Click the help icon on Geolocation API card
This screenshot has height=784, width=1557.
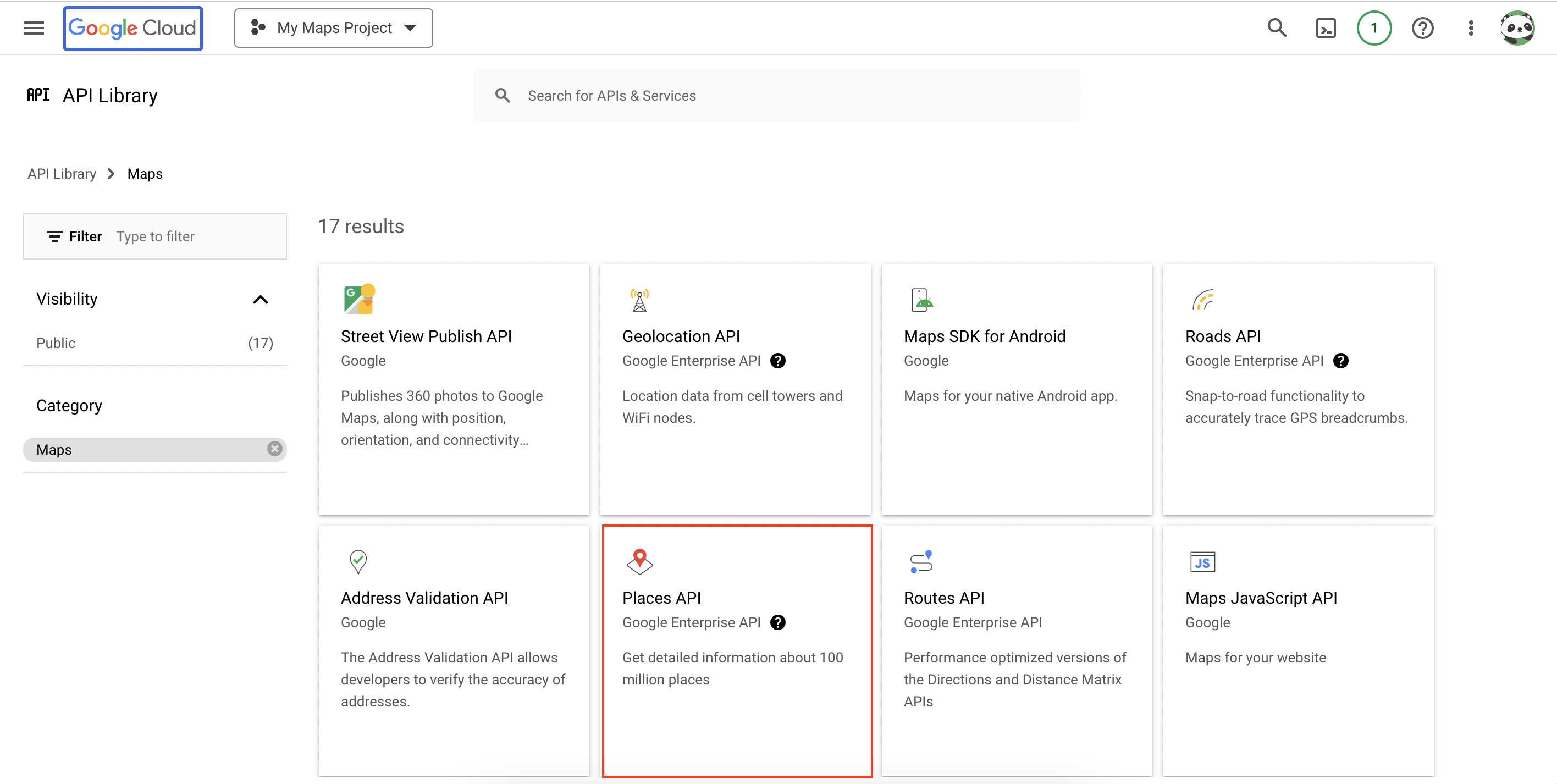[x=778, y=361]
